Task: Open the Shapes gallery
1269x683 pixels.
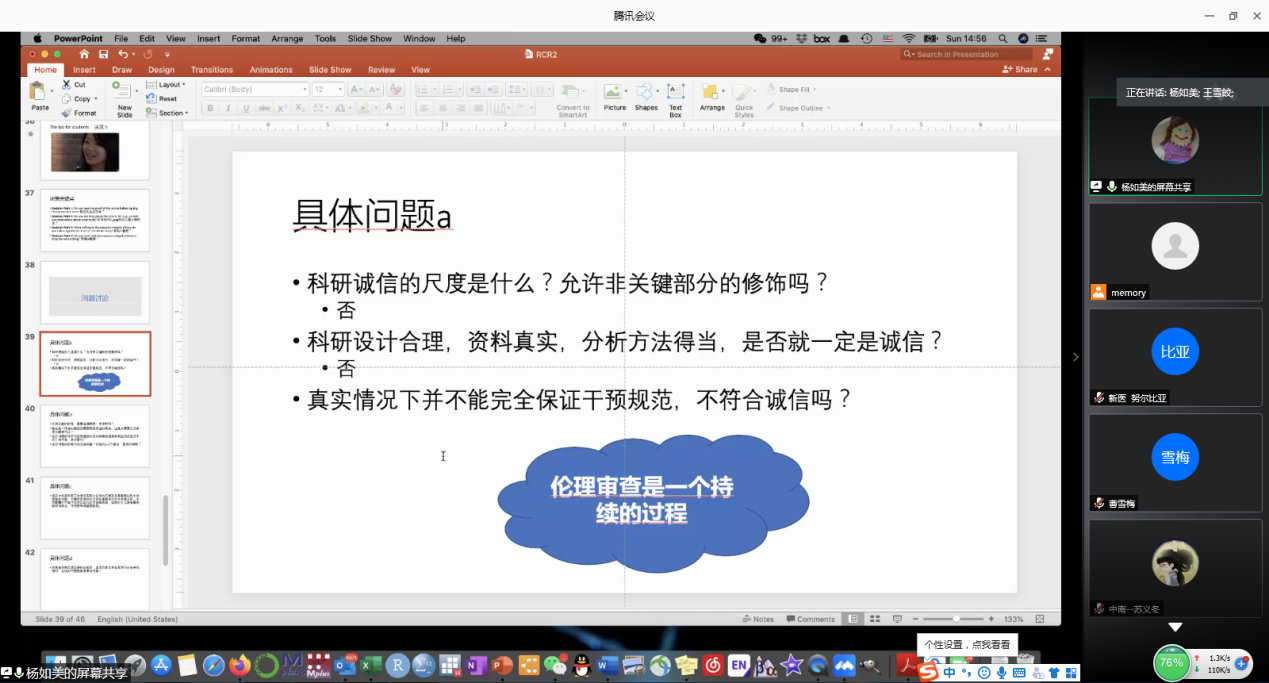Action: tap(646, 93)
